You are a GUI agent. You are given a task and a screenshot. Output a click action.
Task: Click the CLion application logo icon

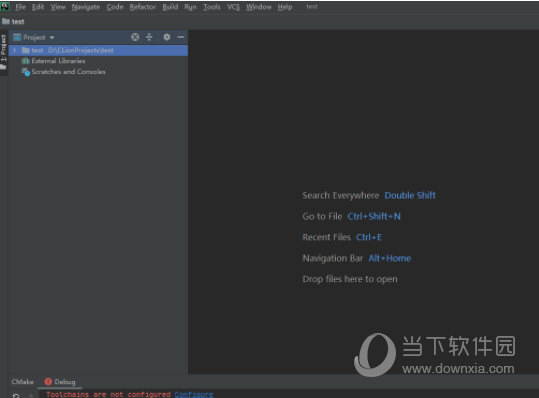click(5, 7)
